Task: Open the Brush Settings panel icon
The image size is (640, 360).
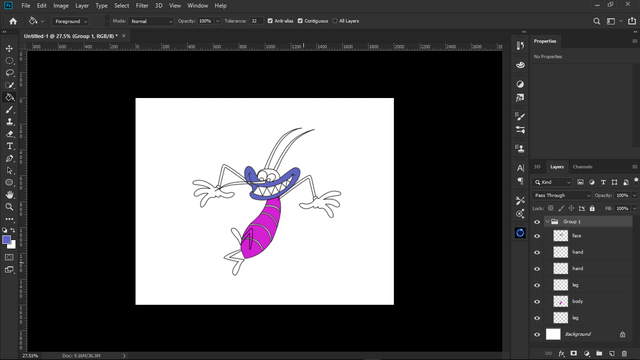Action: click(520, 116)
